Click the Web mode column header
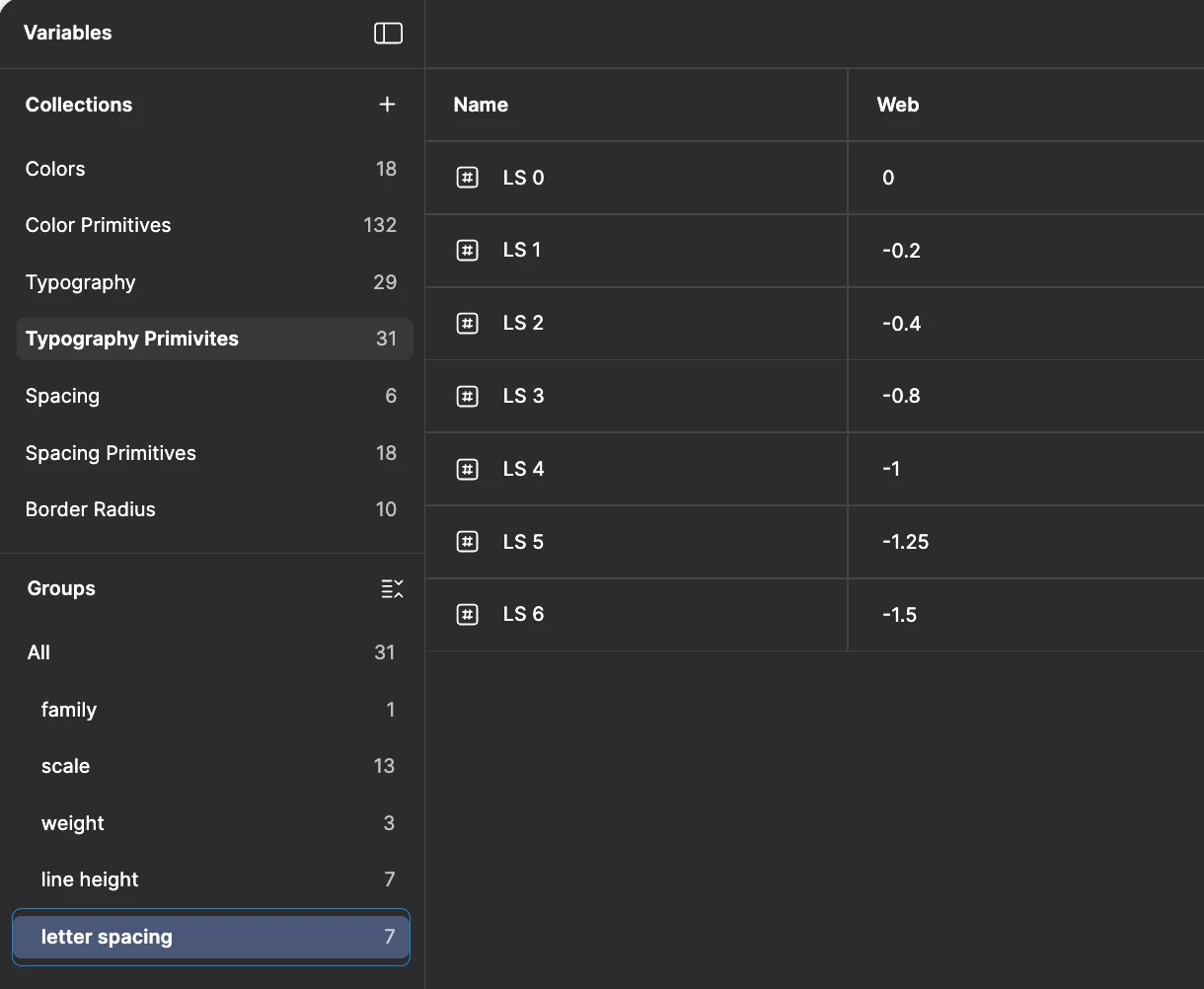 point(898,105)
